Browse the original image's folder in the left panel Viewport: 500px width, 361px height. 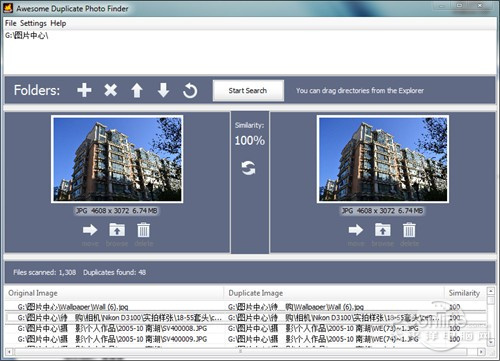pos(117,230)
